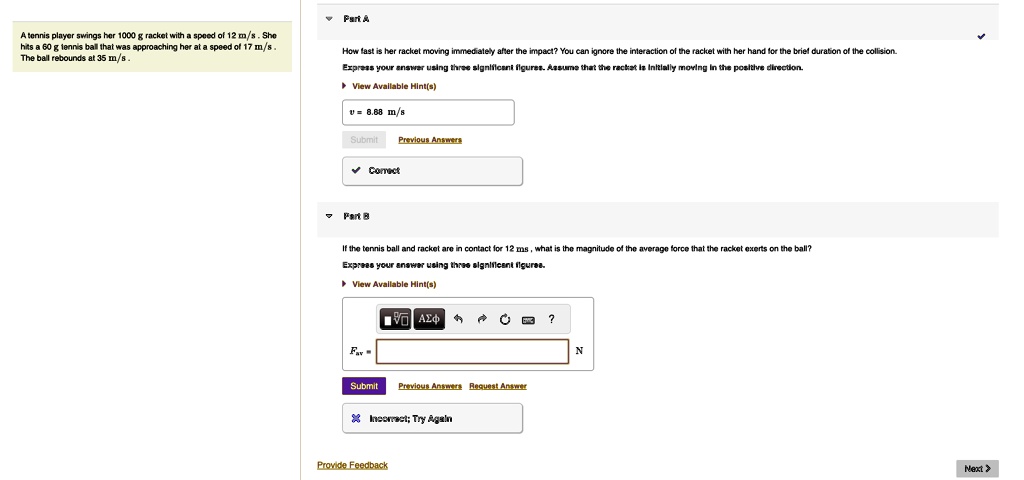Open Previous Answers for Part B
This screenshot has height=480, width=1024.
(x=430, y=386)
